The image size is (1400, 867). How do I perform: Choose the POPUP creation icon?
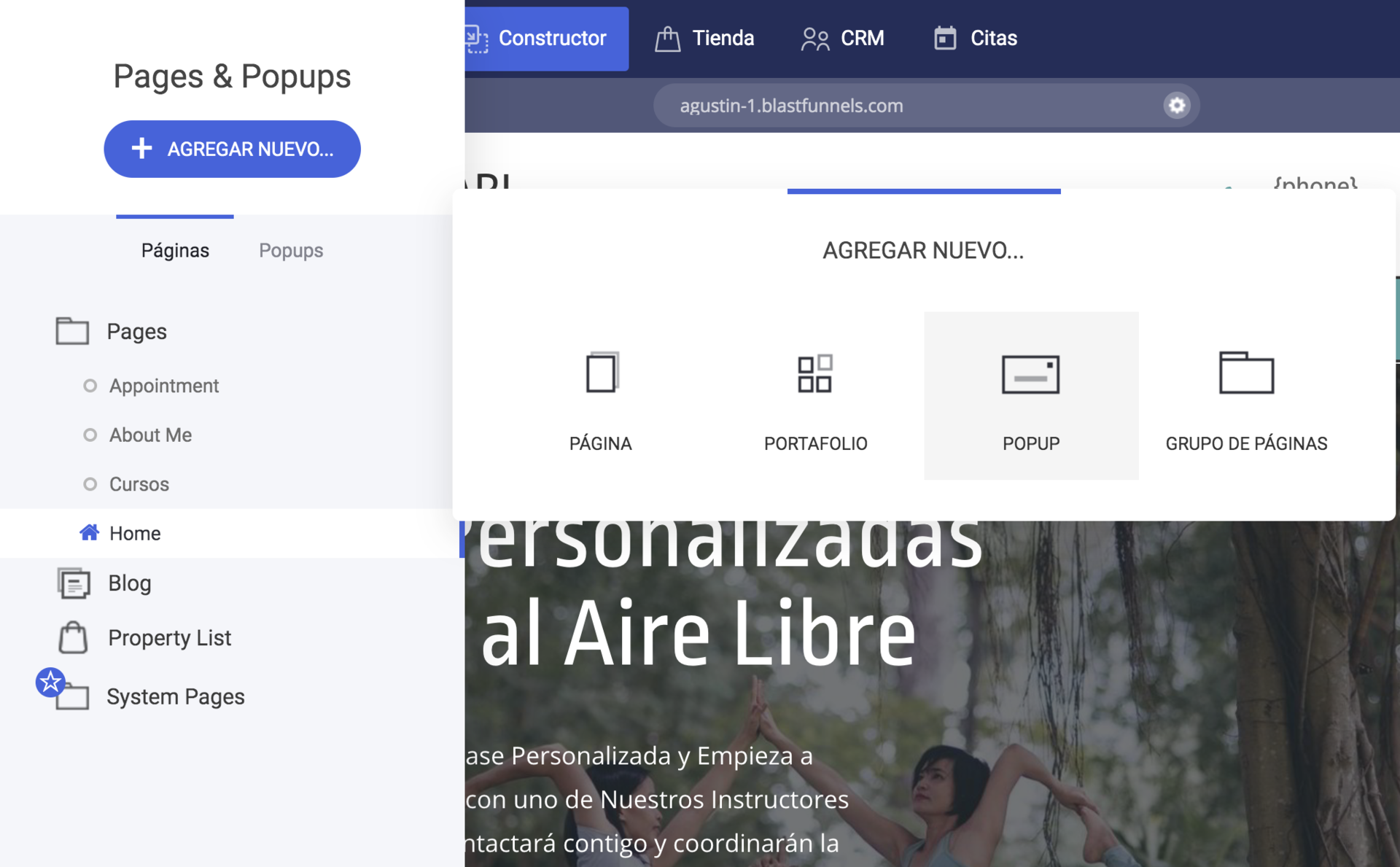[x=1030, y=374]
